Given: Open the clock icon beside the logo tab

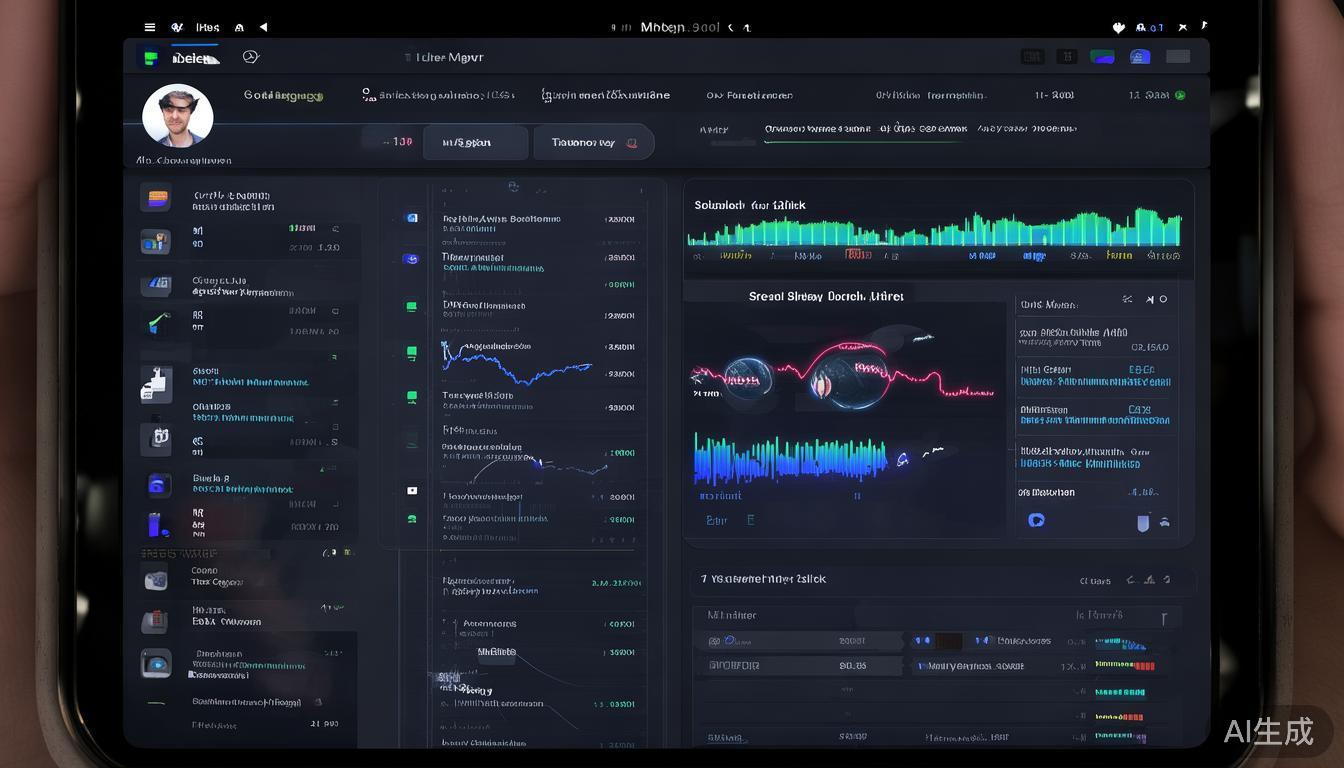Looking at the screenshot, I should pyautogui.click(x=251, y=58).
